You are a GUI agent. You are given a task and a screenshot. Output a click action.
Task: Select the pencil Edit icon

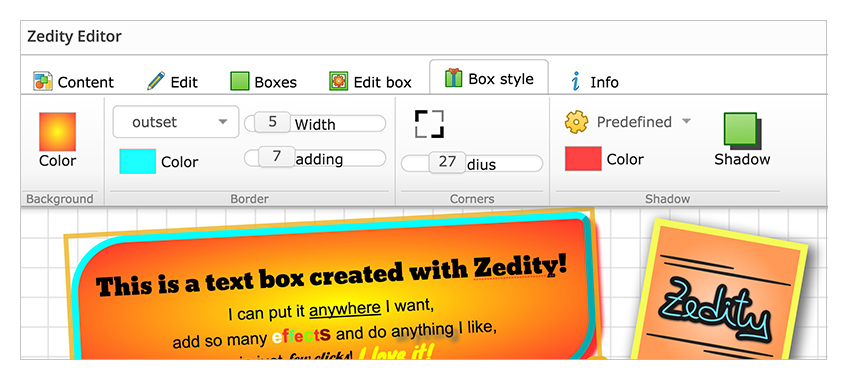[x=156, y=81]
